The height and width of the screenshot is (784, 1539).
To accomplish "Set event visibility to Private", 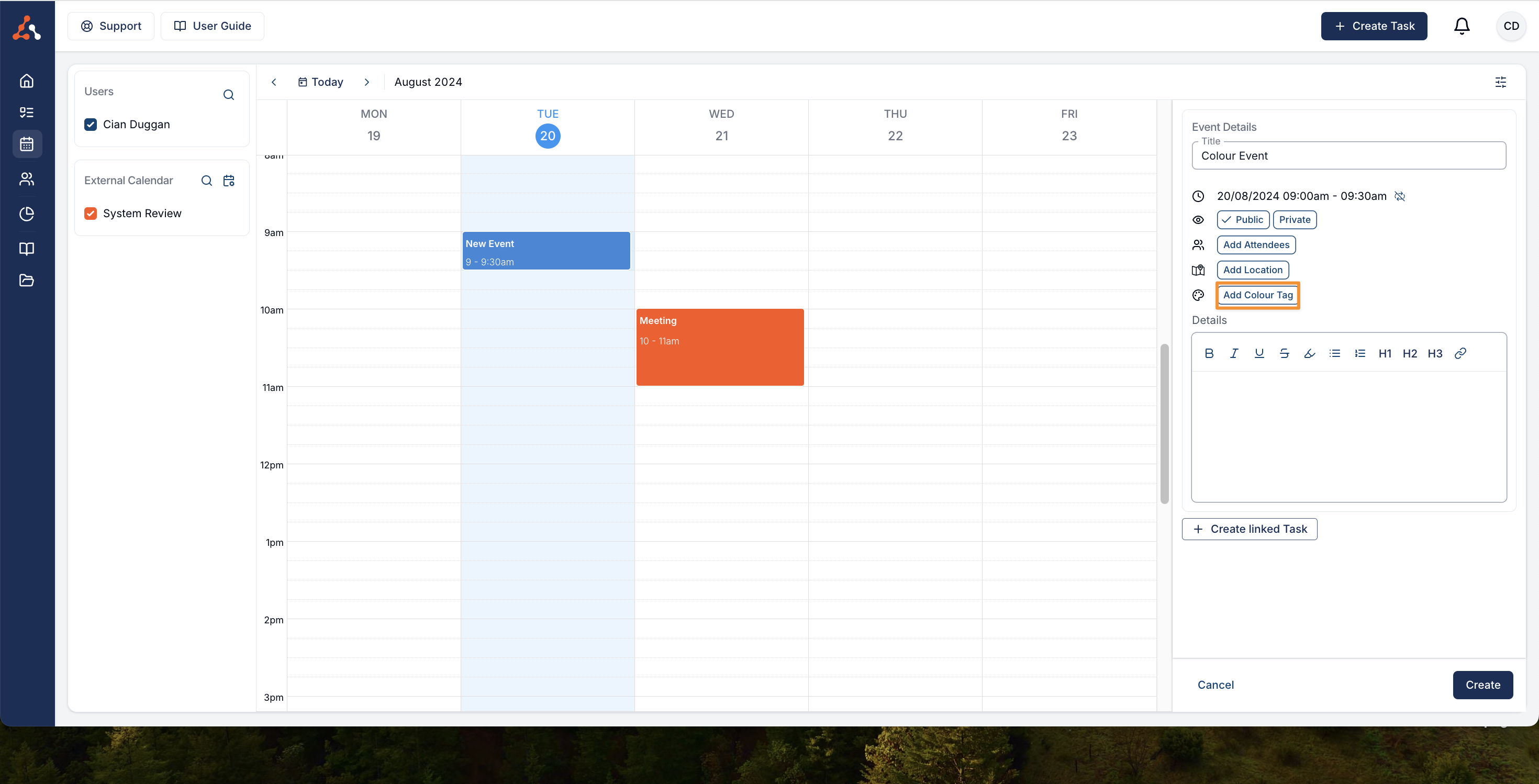I will [x=1294, y=220].
